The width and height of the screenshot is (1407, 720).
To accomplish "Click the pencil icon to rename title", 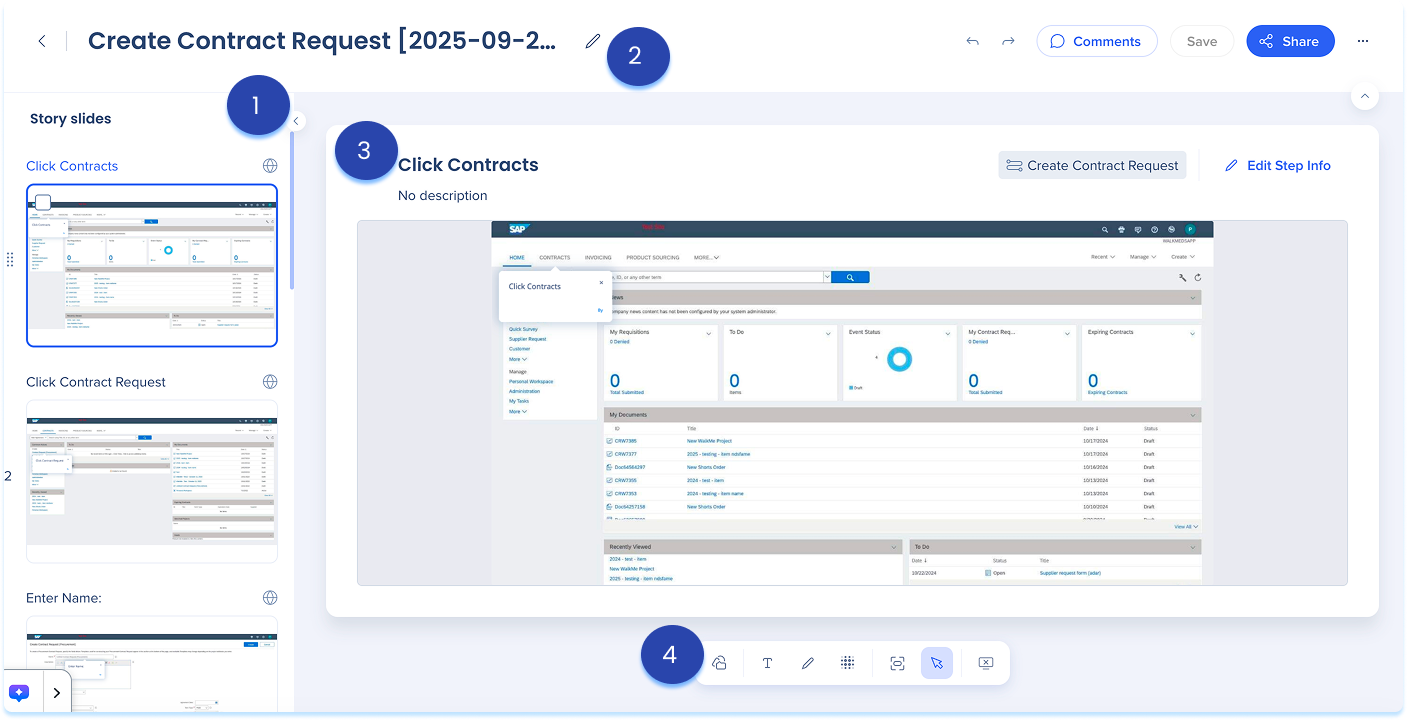I will point(593,41).
